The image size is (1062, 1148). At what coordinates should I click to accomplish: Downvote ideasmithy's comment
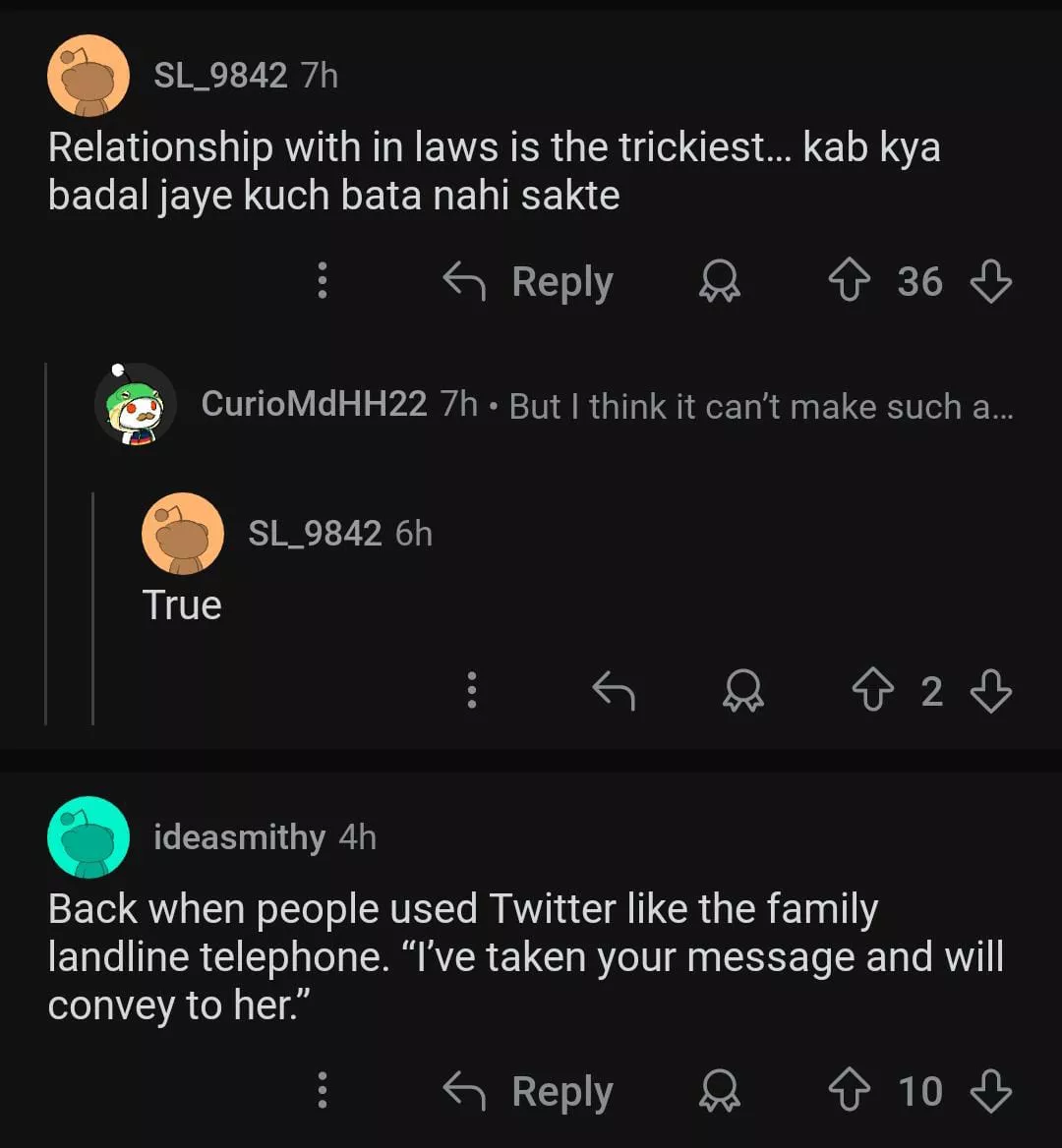tap(990, 1091)
